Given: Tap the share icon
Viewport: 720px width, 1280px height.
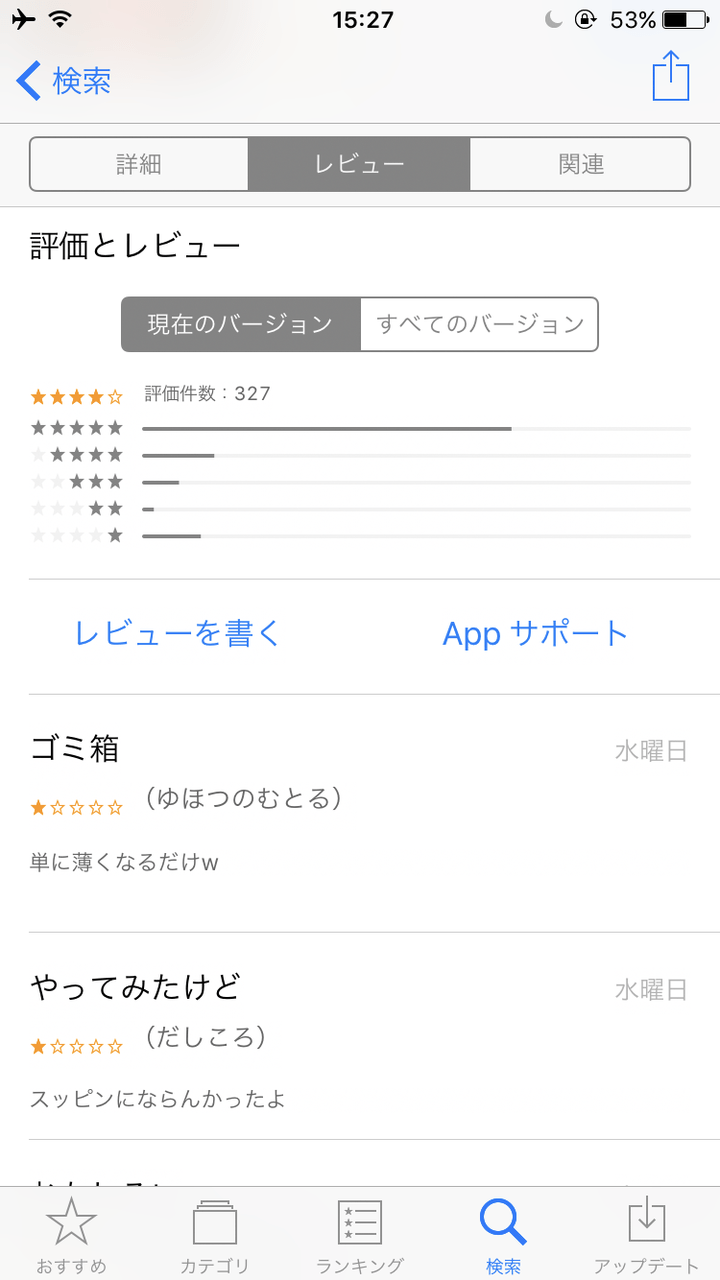Looking at the screenshot, I should 671,75.
